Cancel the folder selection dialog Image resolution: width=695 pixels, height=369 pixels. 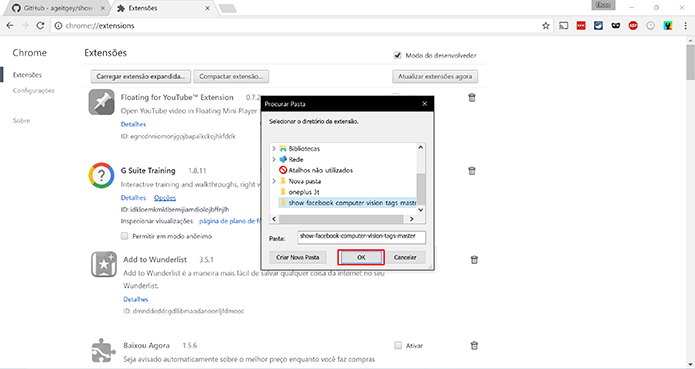[x=405, y=257]
